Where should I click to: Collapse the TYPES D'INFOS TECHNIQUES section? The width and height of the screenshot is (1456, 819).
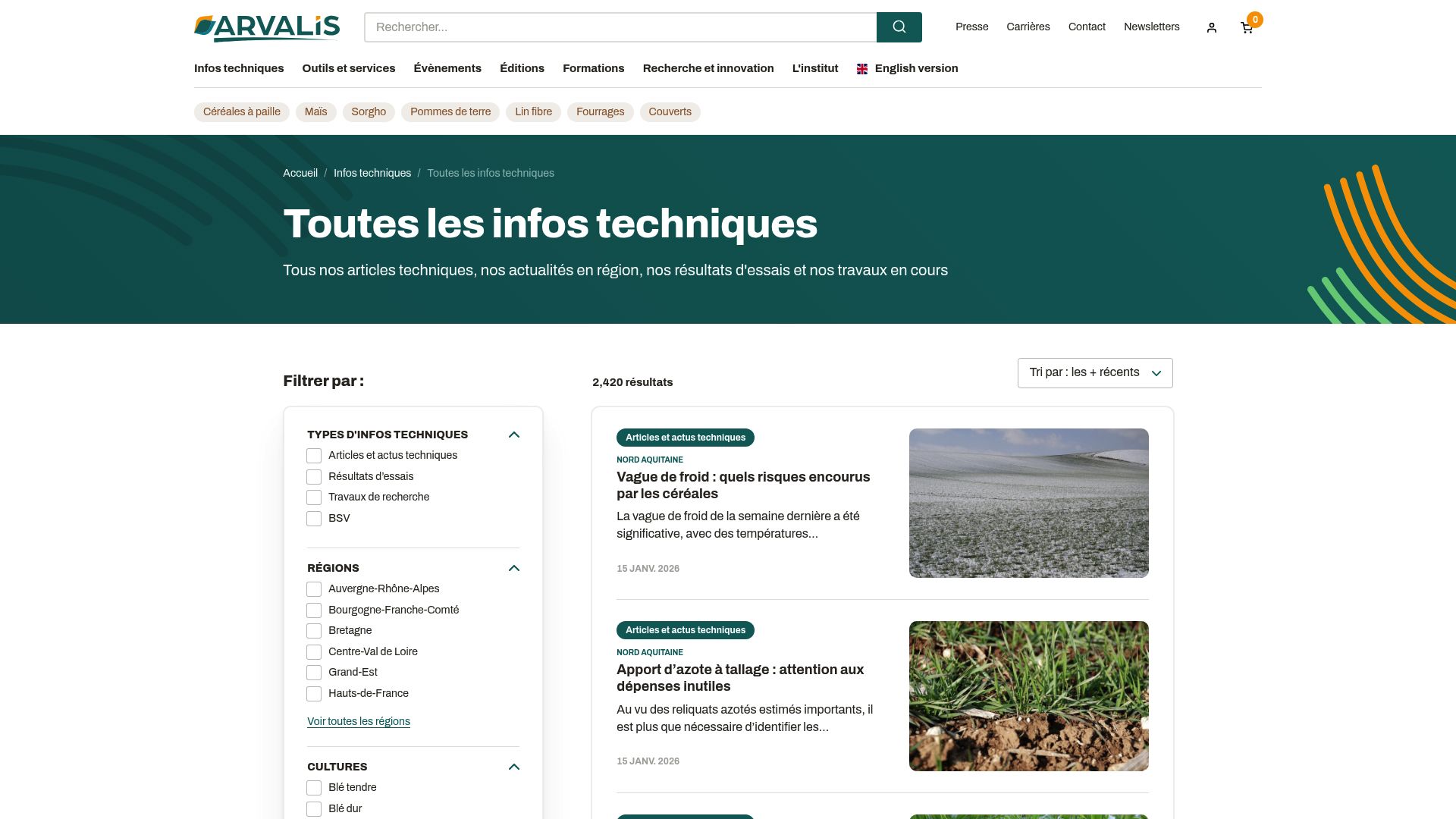coord(514,435)
